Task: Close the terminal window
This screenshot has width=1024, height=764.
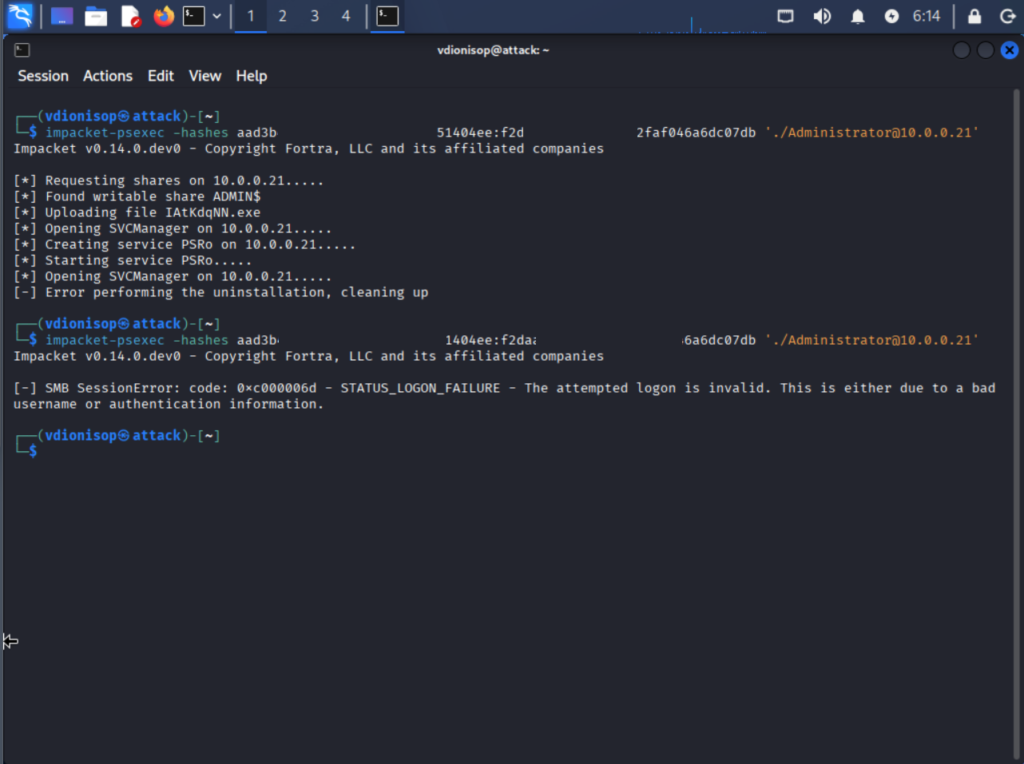Action: coord(1010,50)
